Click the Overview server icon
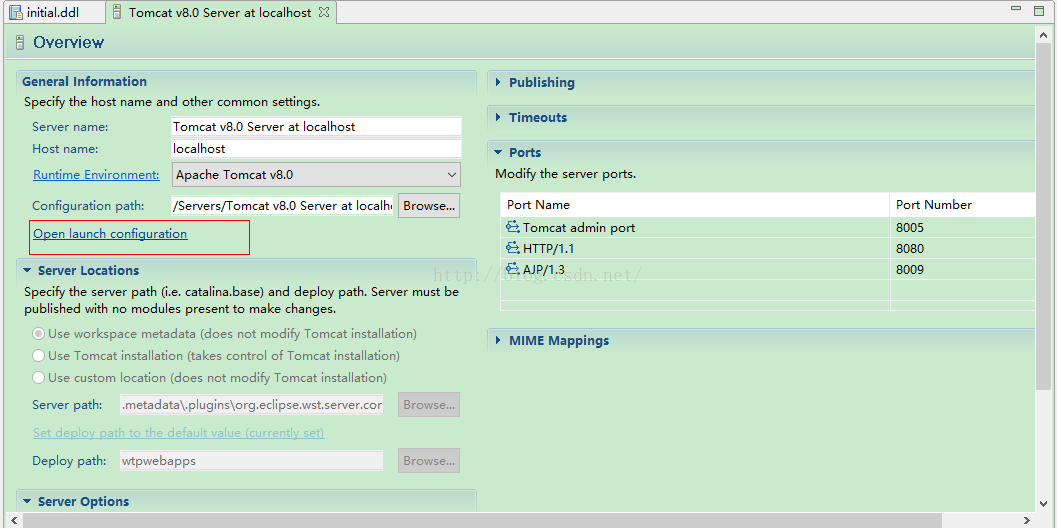1057x528 pixels. click(x=20, y=42)
